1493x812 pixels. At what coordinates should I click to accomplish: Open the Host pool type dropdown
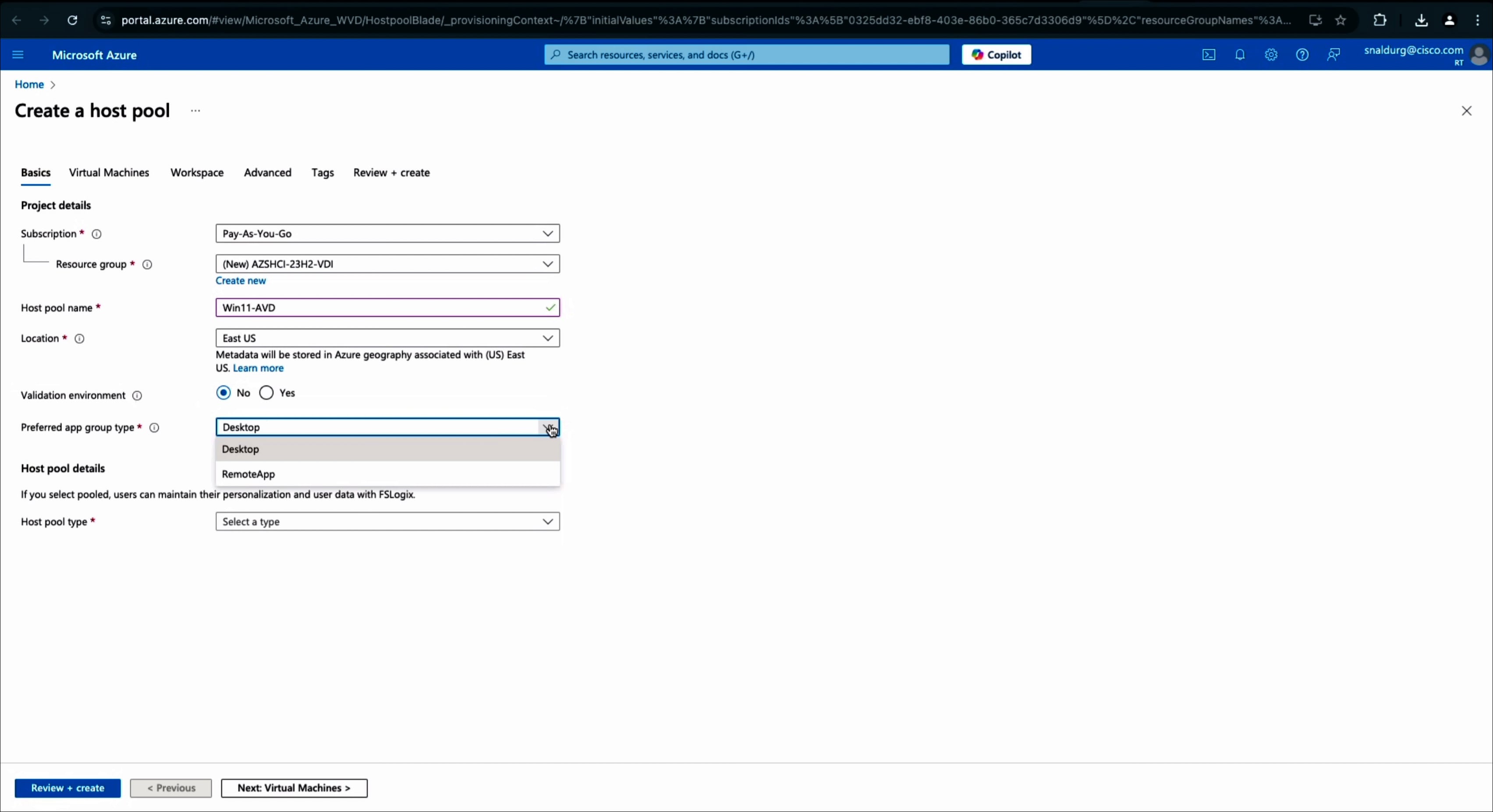387,521
